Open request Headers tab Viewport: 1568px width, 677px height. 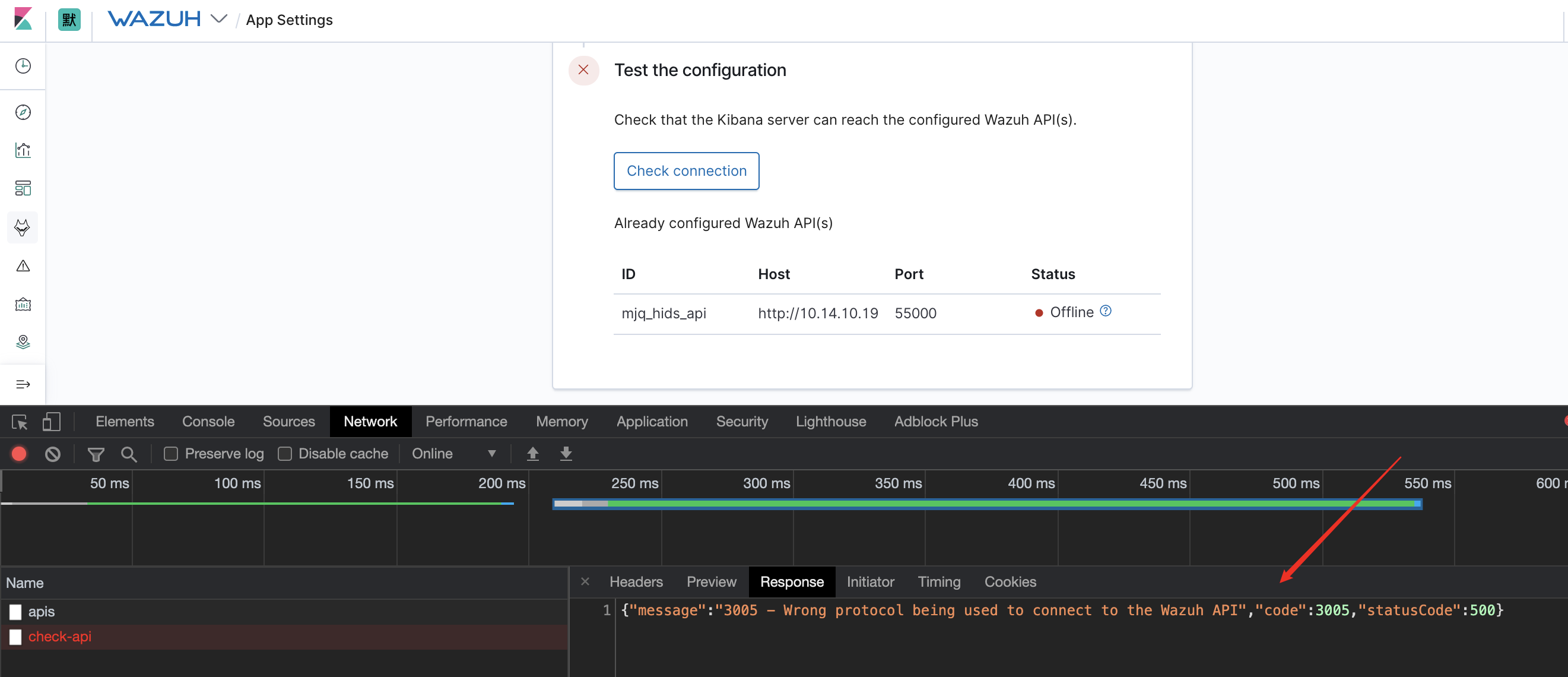click(x=636, y=581)
